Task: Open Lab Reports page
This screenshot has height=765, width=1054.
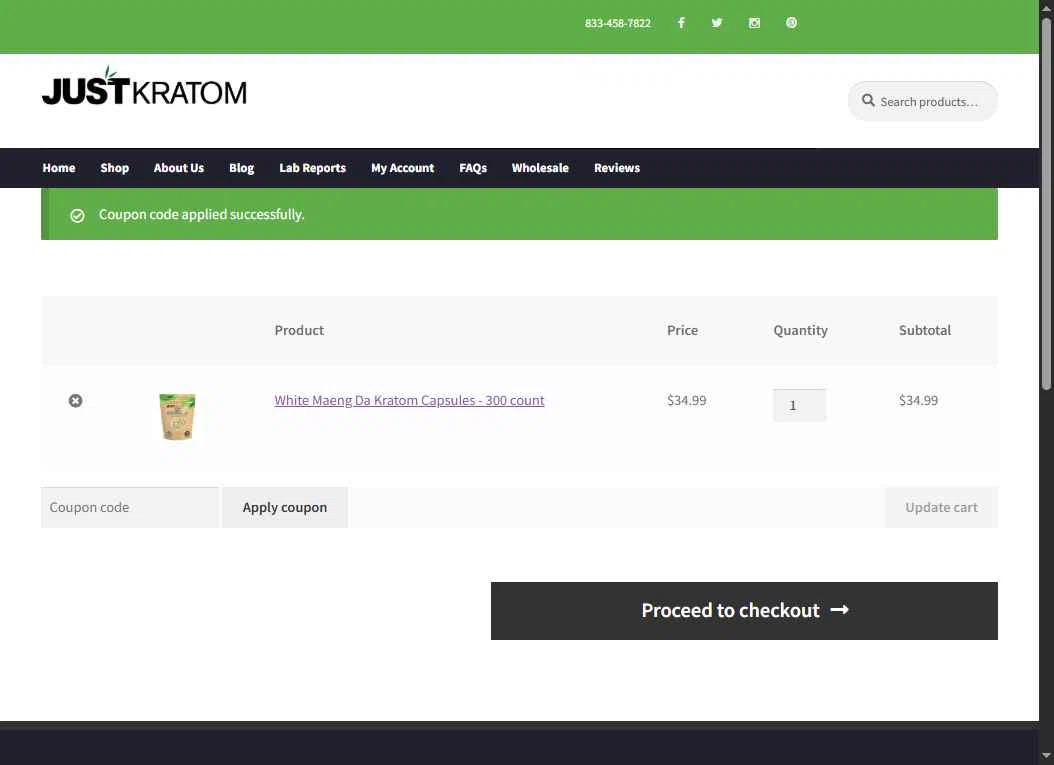Action: [313, 168]
